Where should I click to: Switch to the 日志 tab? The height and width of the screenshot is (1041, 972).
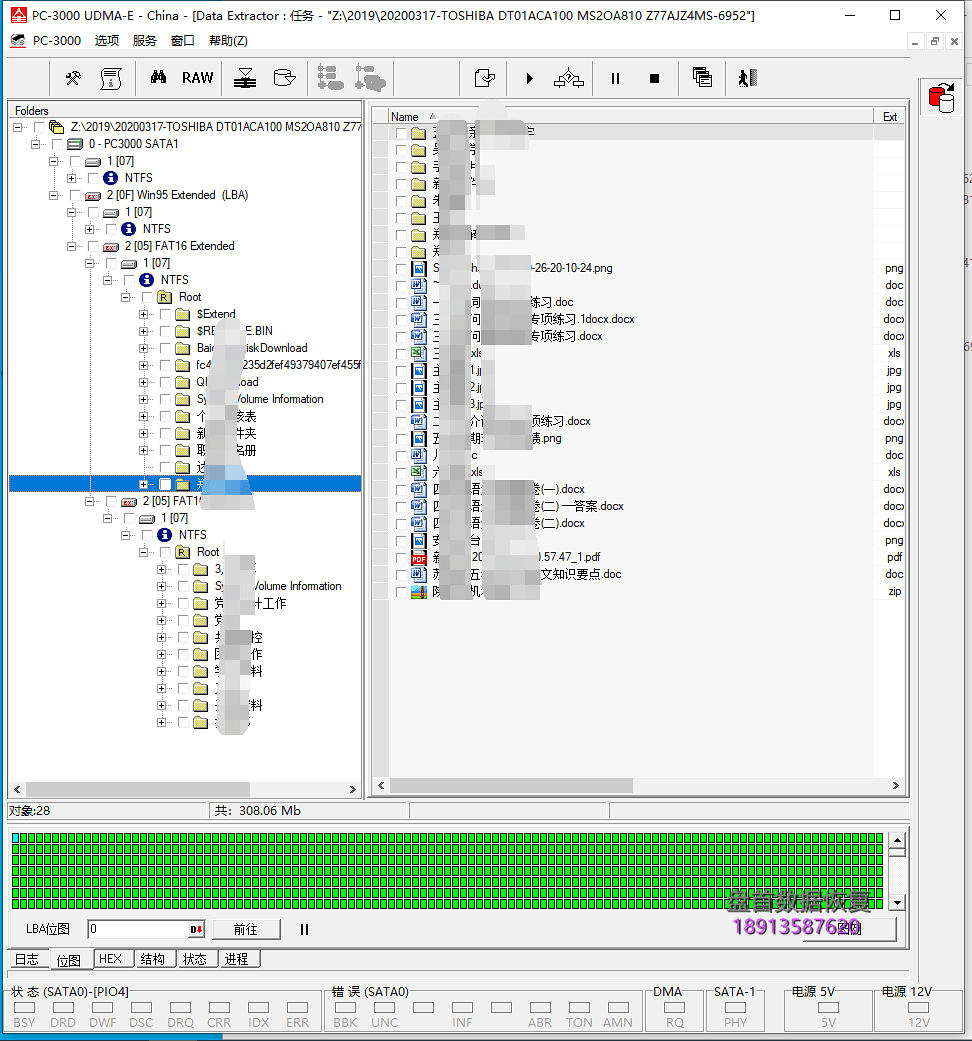click(27, 959)
